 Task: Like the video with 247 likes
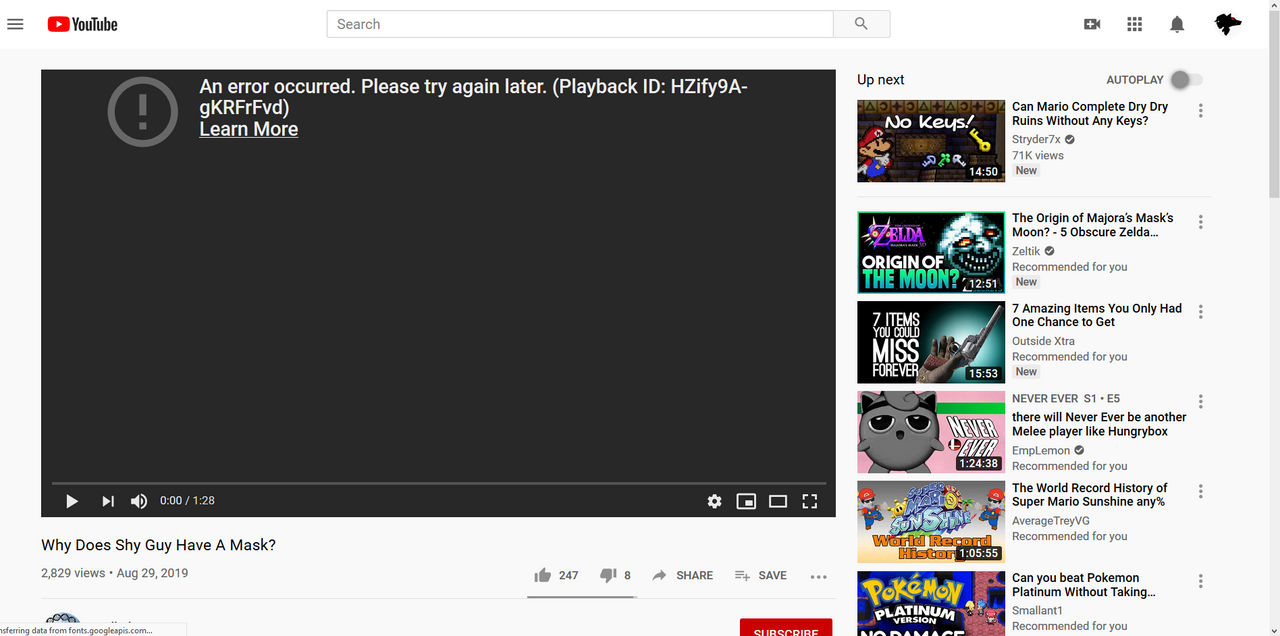(556, 575)
